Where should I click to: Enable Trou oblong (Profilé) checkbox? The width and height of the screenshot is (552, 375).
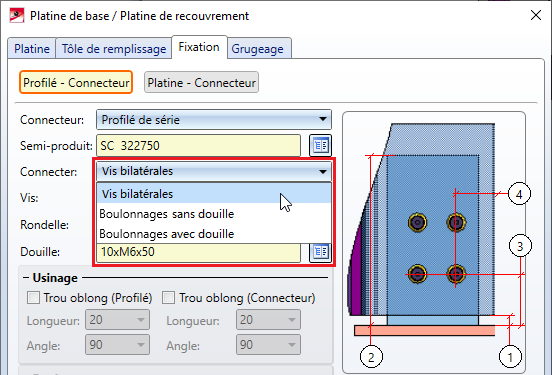click(33, 298)
